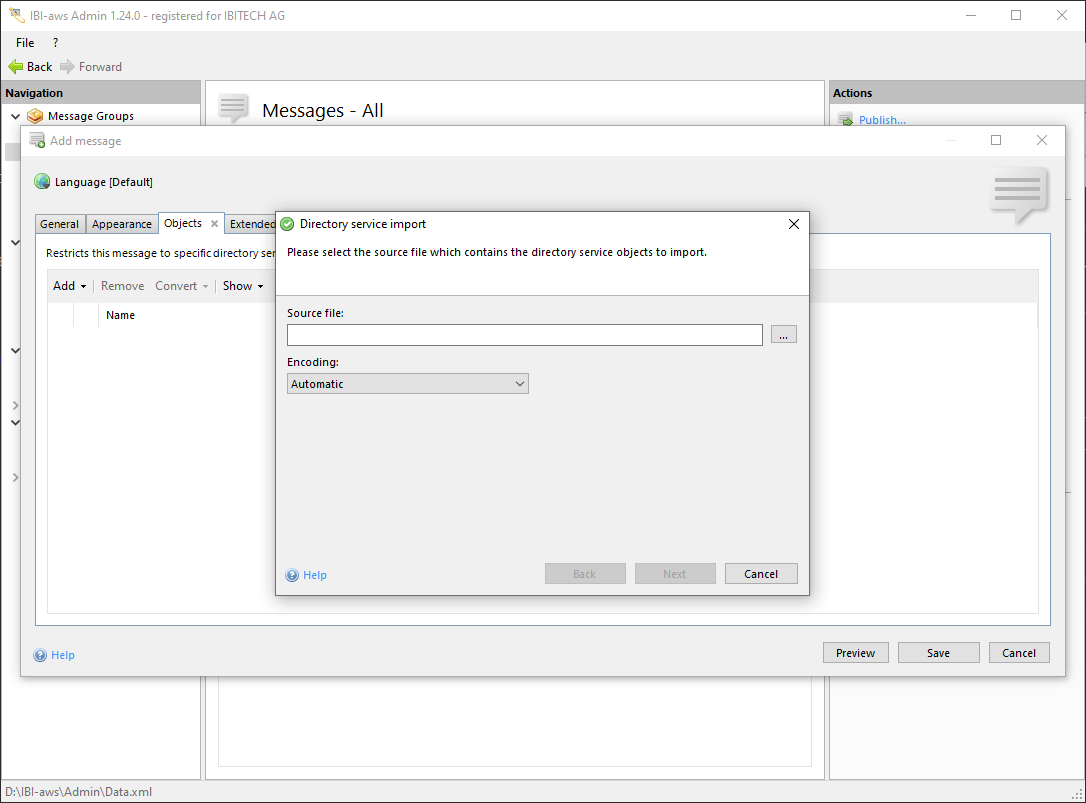This screenshot has width=1086, height=803.
Task: Click the Save button in Add message
Action: 938,653
